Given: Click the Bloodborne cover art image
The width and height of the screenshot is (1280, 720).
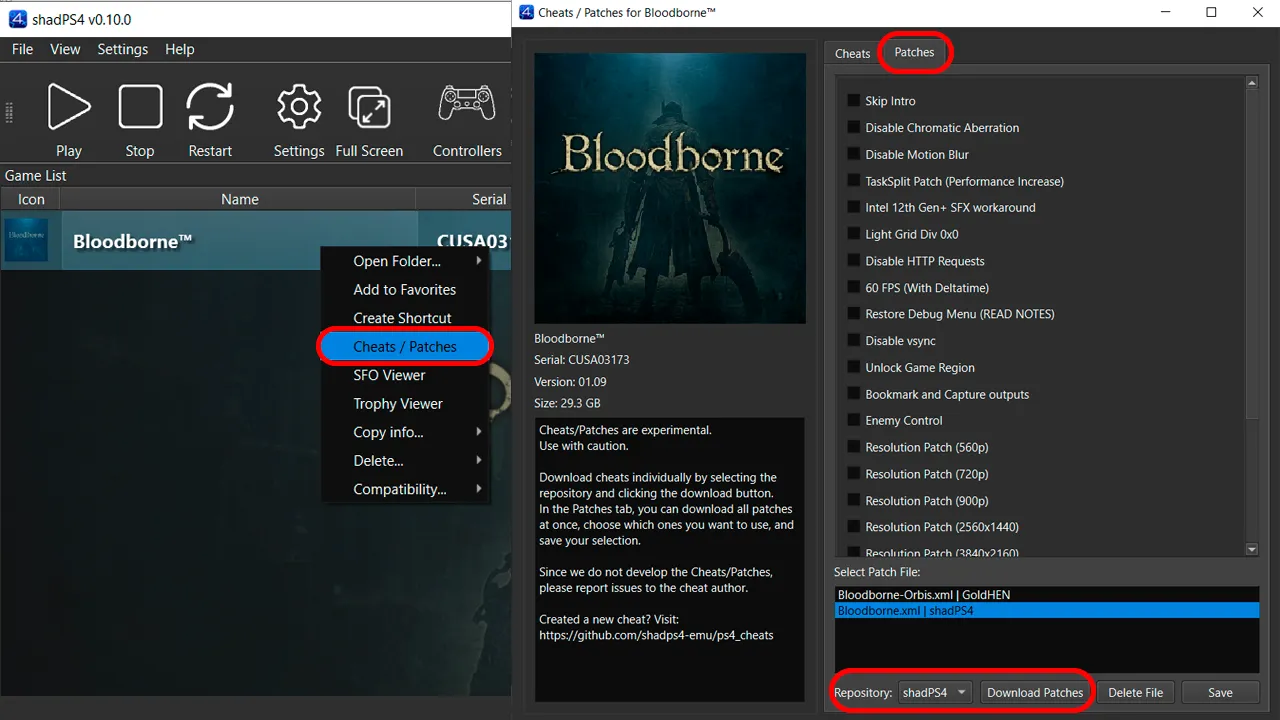Looking at the screenshot, I should click(670, 188).
